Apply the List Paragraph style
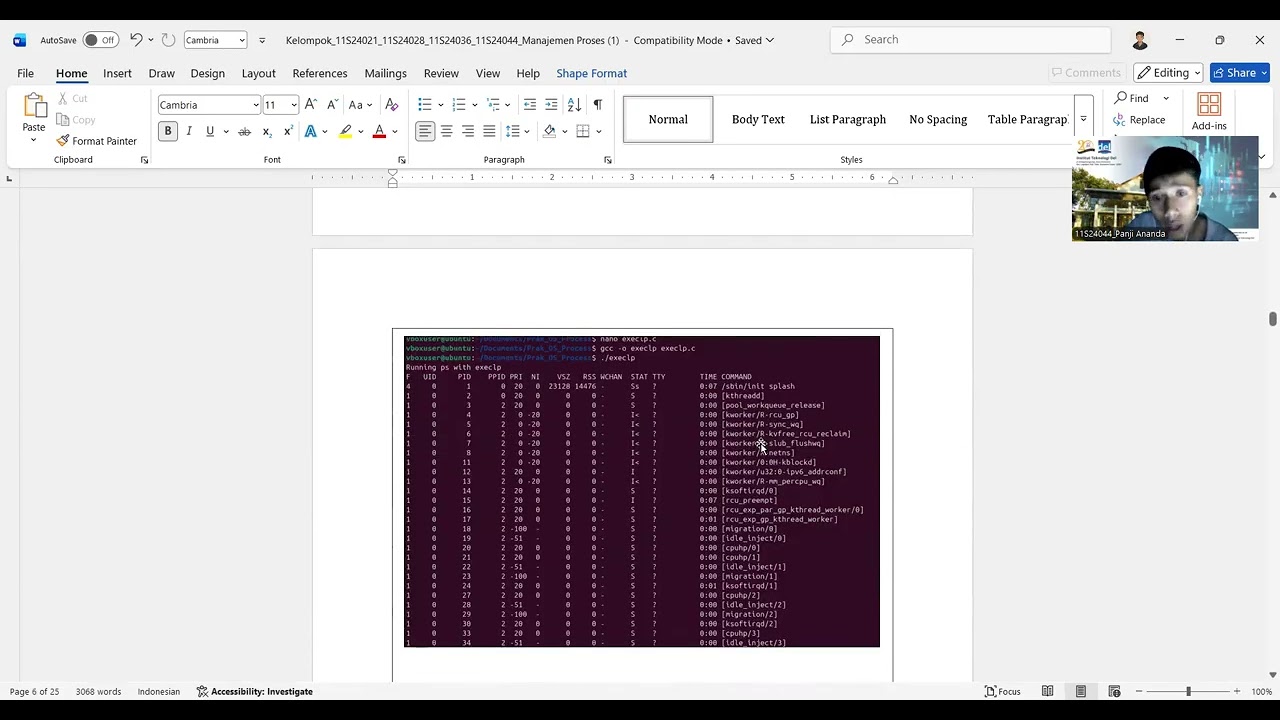The height and width of the screenshot is (720, 1280). pos(848,119)
